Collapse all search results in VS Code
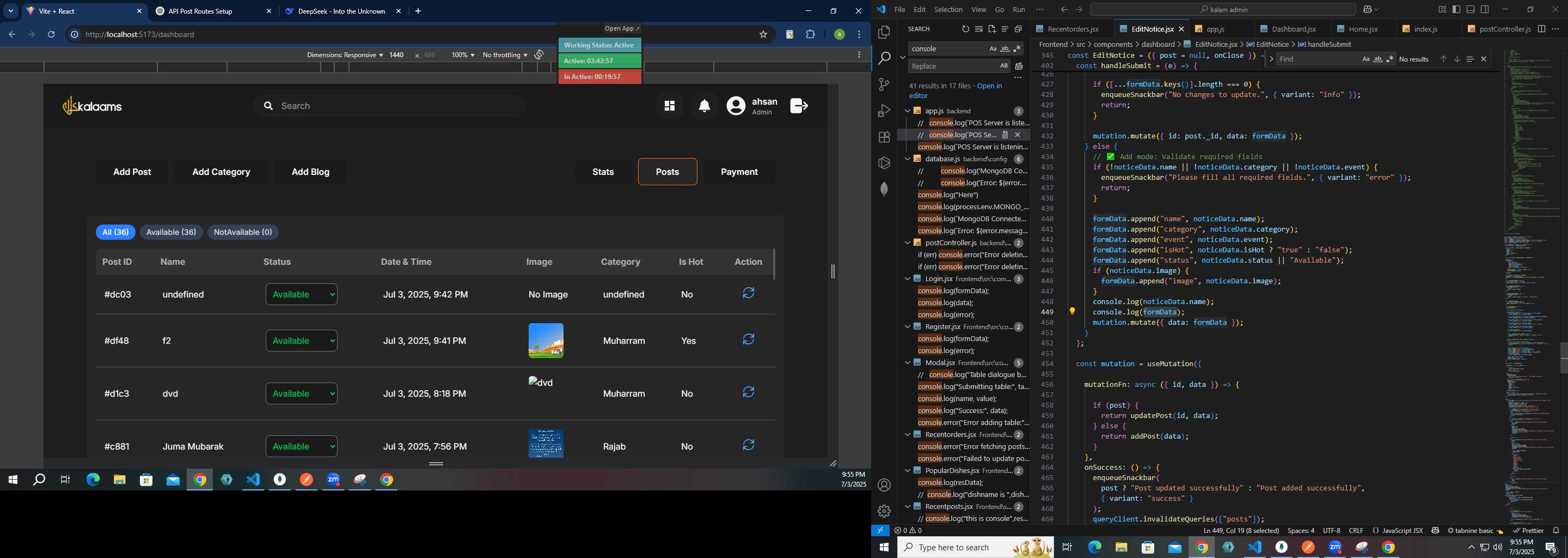Screen dimensions: 1568x558 pos(1018,29)
